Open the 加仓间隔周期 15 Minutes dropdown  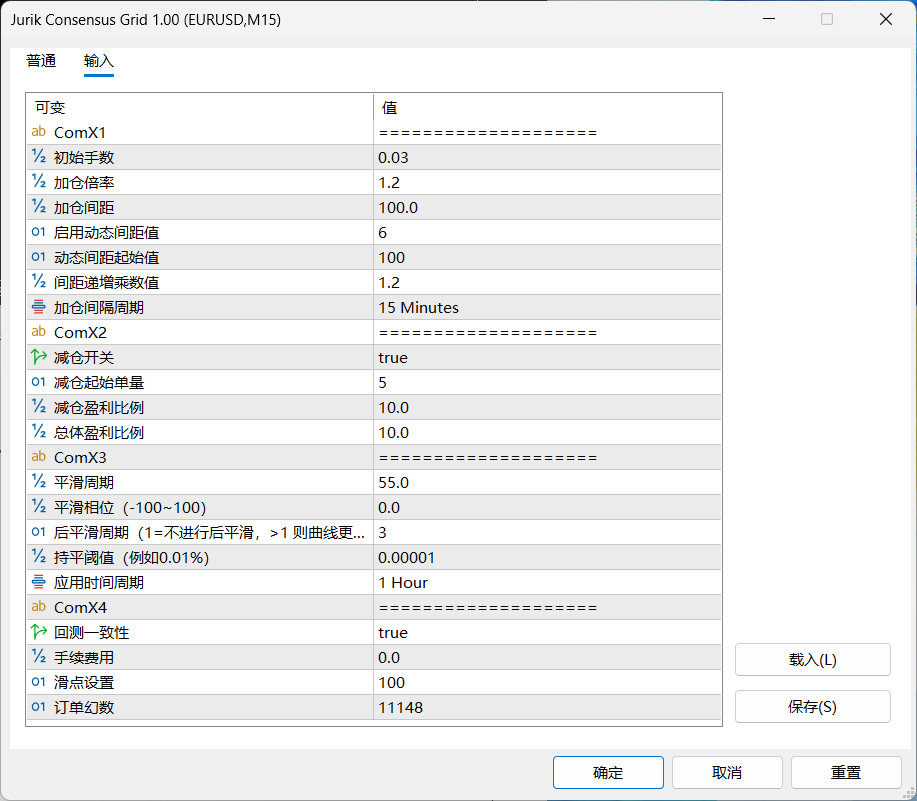coord(547,308)
